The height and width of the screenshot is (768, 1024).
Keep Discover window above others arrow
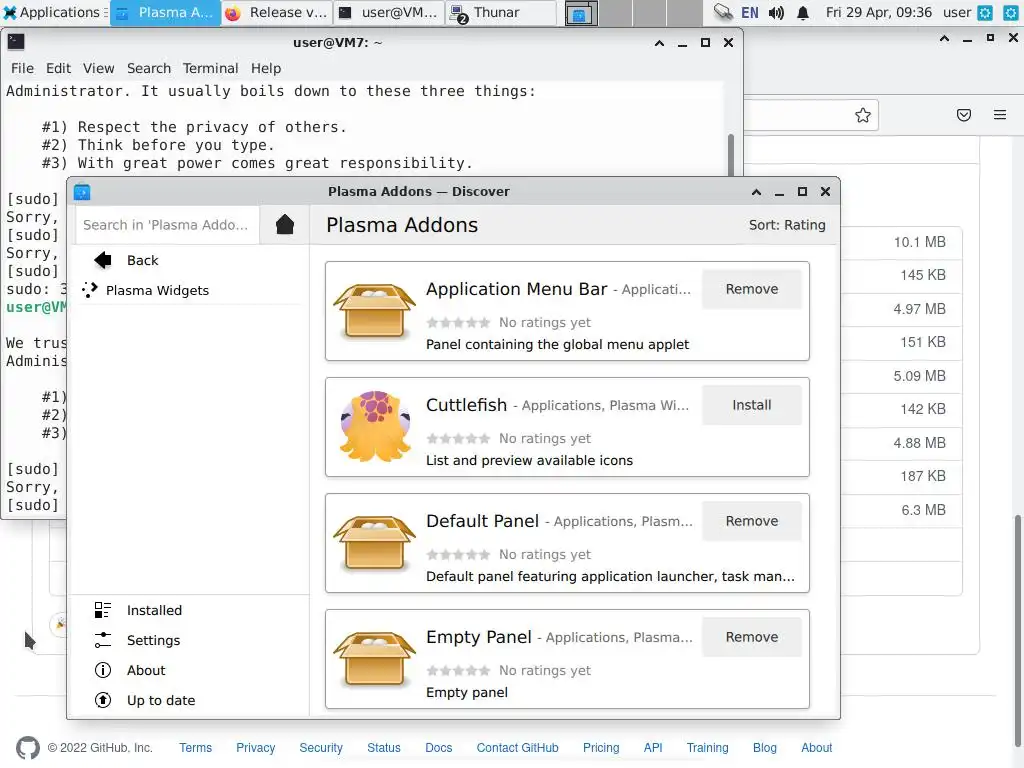click(x=756, y=192)
